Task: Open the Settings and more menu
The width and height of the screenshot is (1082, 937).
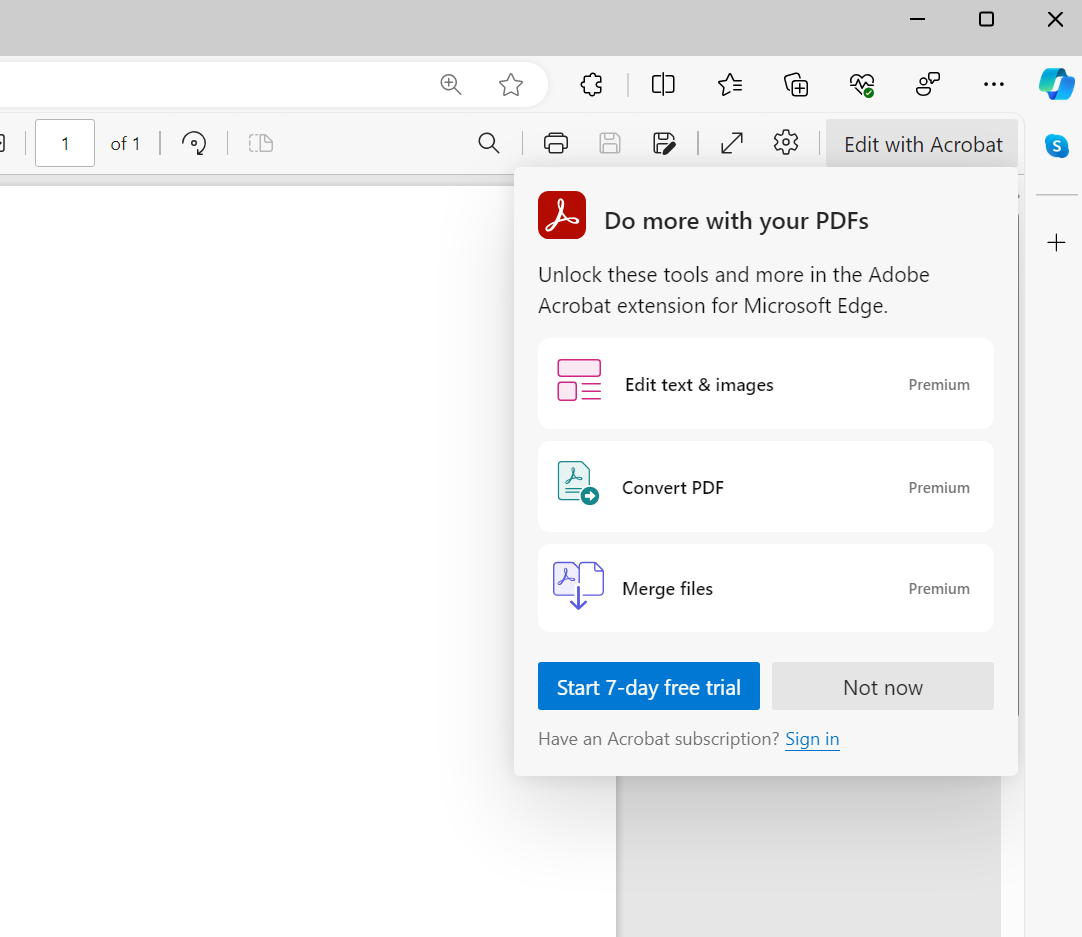Action: click(x=993, y=85)
